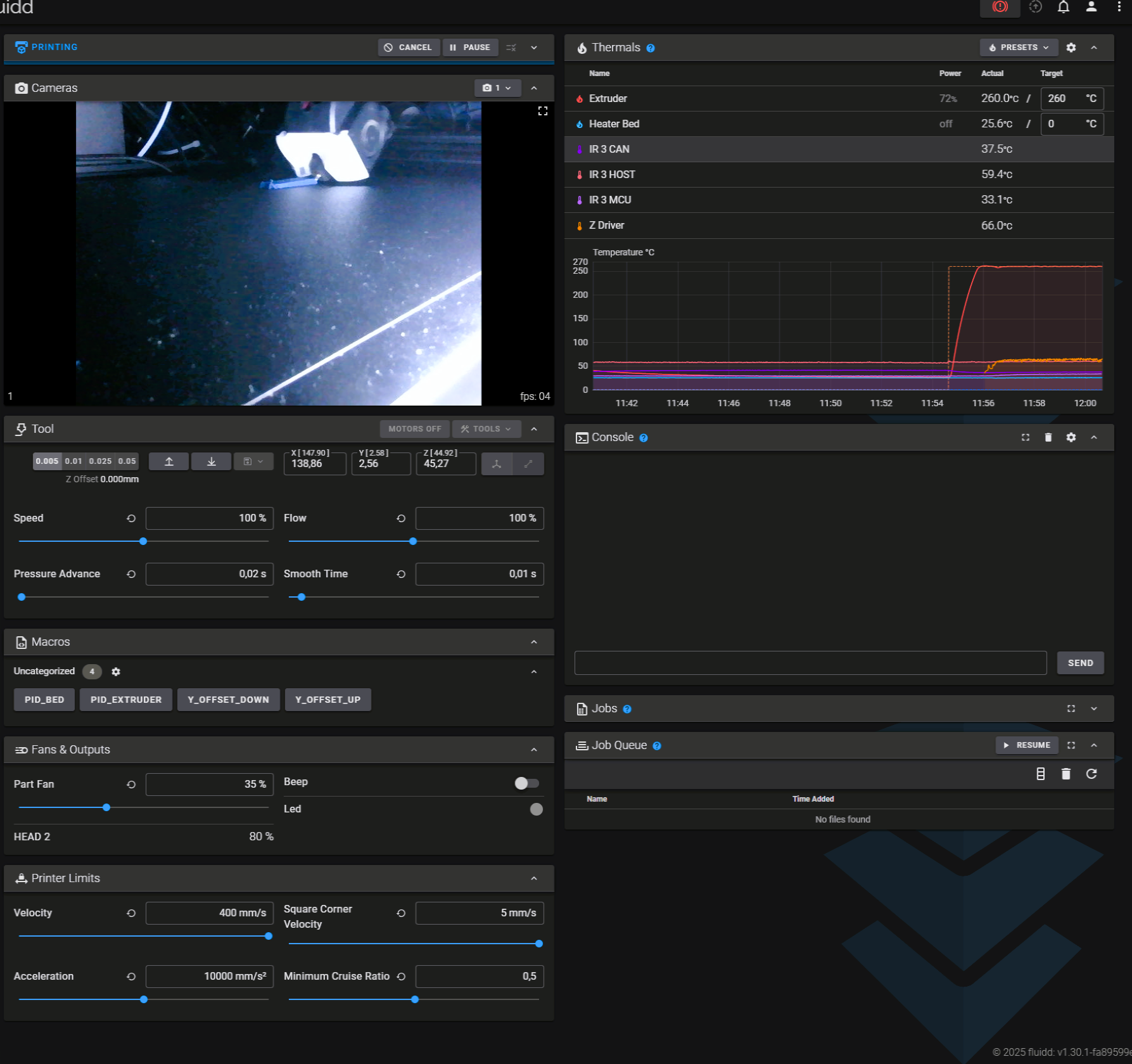This screenshot has height=1064, width=1132.
Task: Refresh the Job Queue list
Action: pos(1091,774)
